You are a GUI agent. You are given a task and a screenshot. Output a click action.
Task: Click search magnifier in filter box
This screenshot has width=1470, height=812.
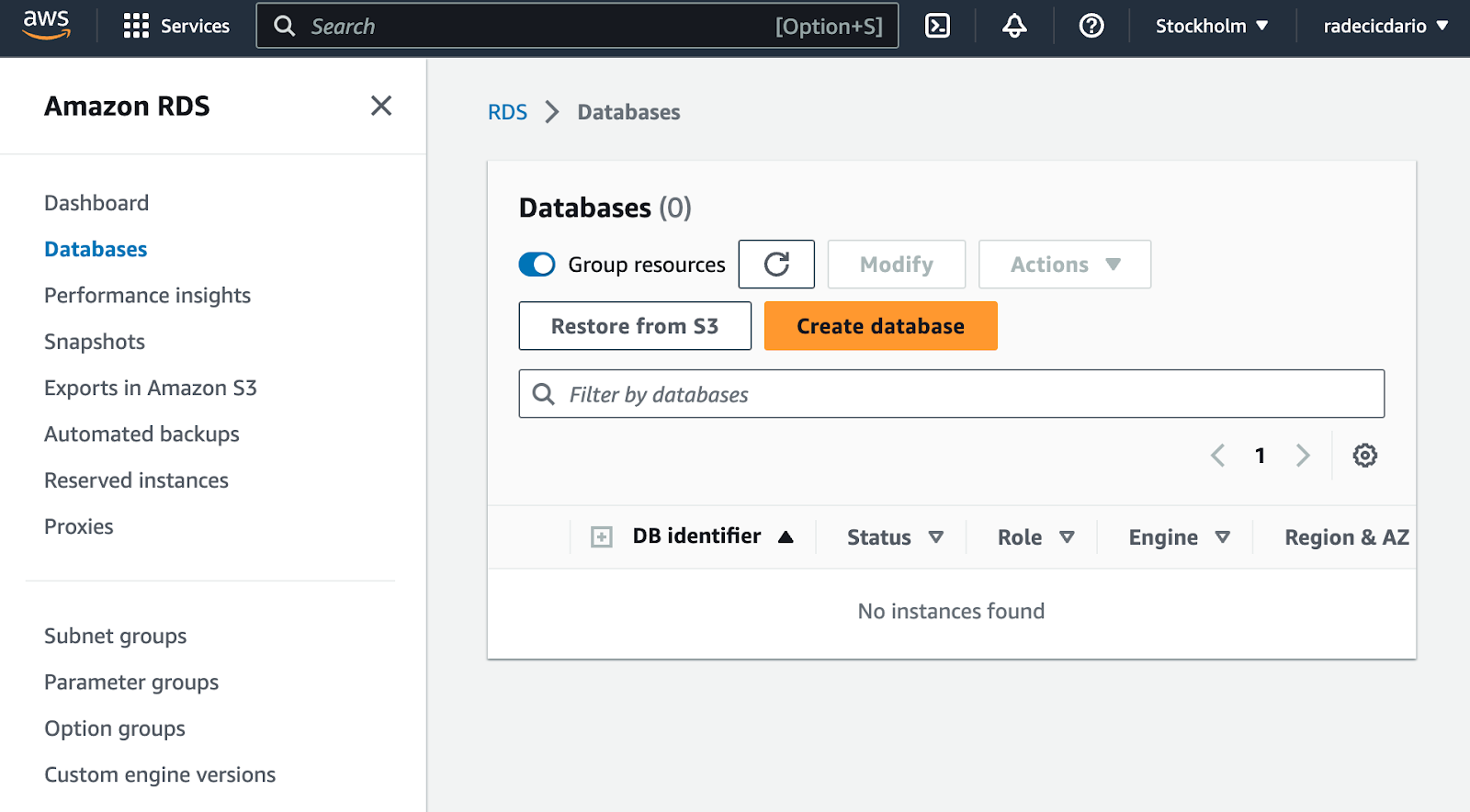pyautogui.click(x=544, y=394)
